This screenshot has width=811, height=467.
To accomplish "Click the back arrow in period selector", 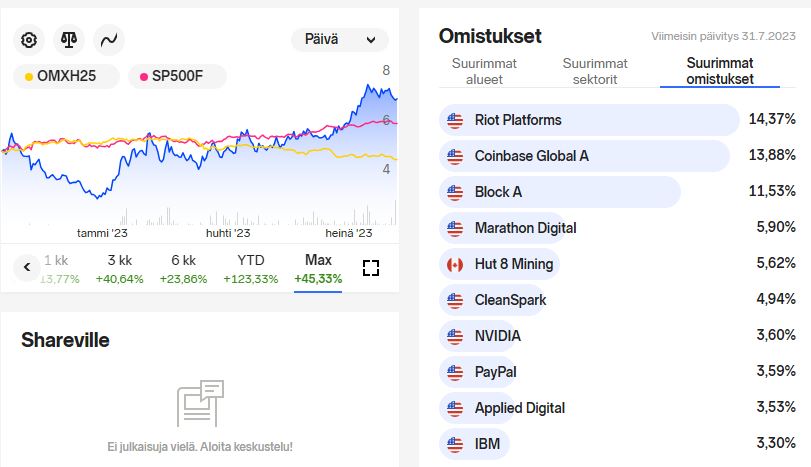I will [x=27, y=267].
